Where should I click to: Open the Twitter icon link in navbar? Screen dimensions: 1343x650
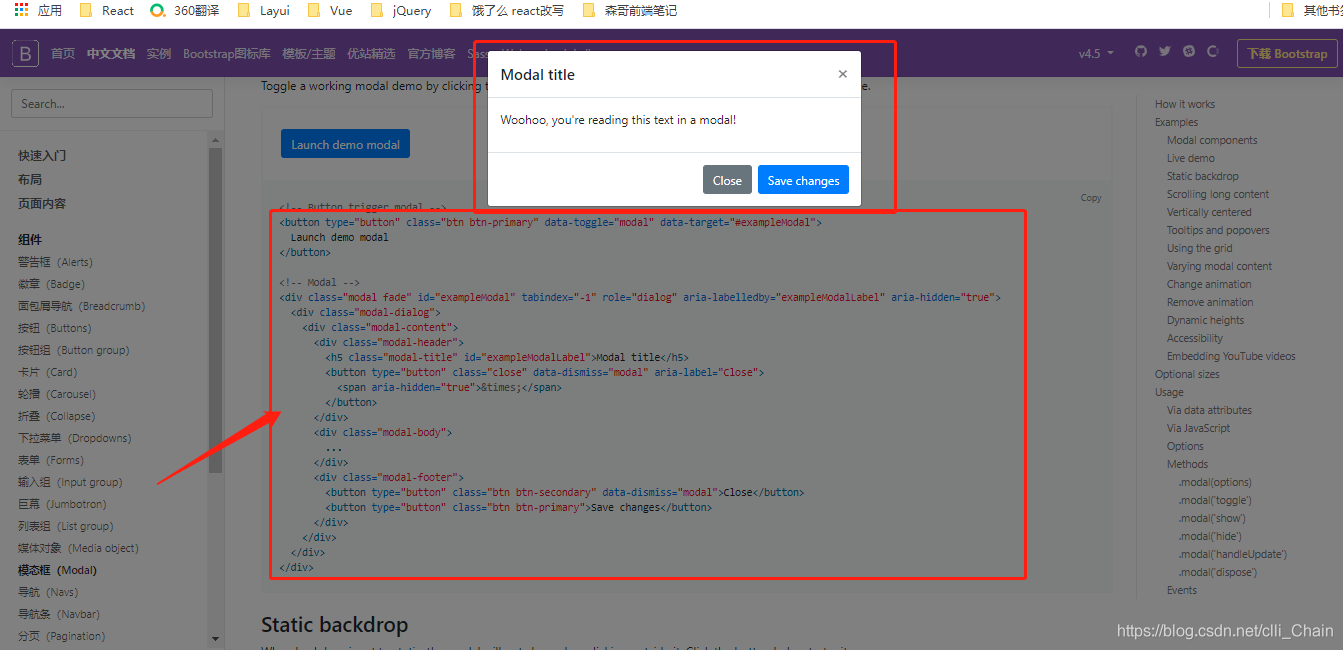1165,52
